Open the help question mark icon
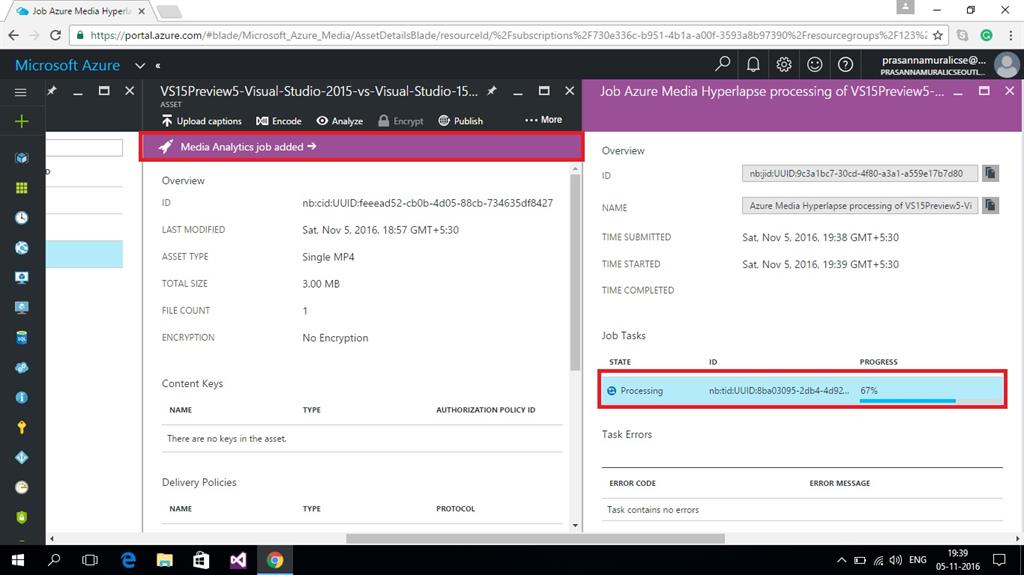Screen dimensions: 1024x575 pos(845,64)
